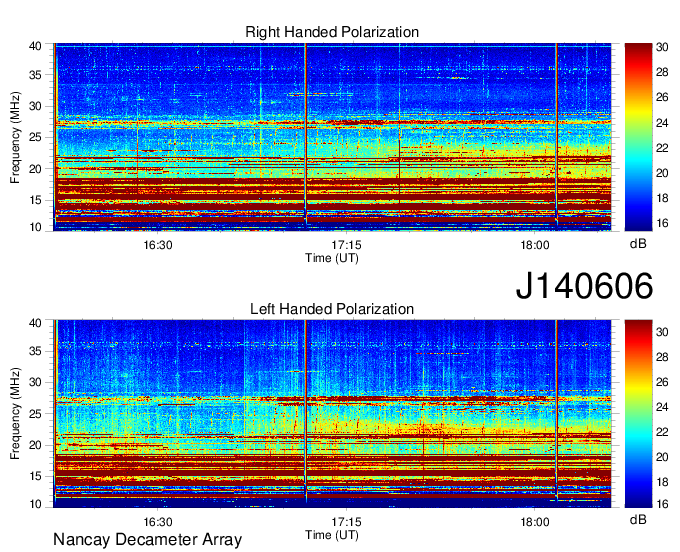
Task: Click the 30 dB tick on Left Handed colorbar
Action: [x=662, y=332]
